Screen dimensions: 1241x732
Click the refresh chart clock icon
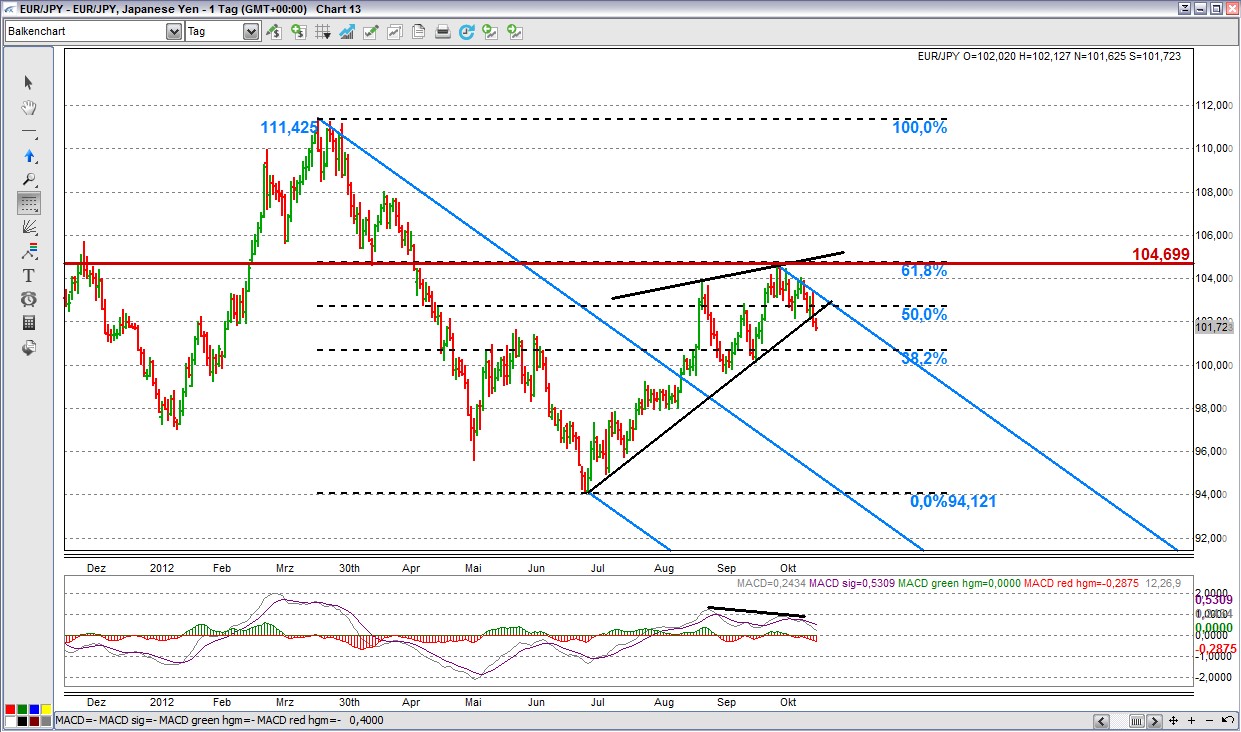[x=466, y=32]
